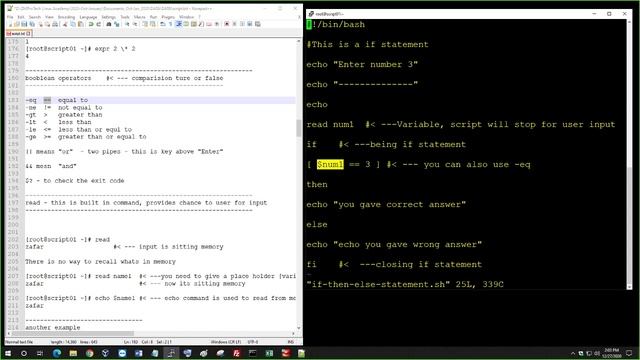Click the Notepad++ horizontal scrollbar thumb

pos(73,333)
